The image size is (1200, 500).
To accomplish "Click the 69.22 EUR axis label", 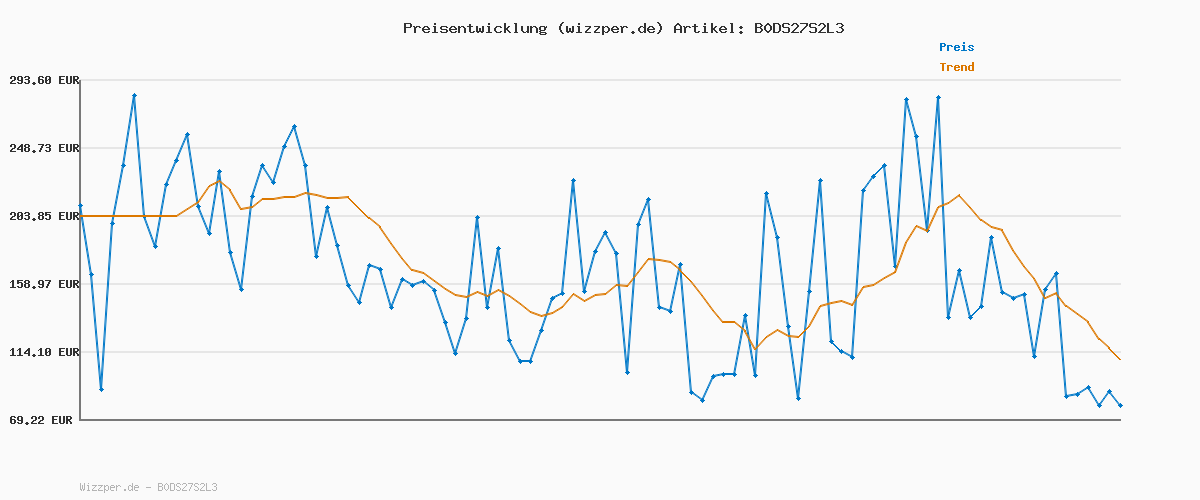I will (x=41, y=421).
